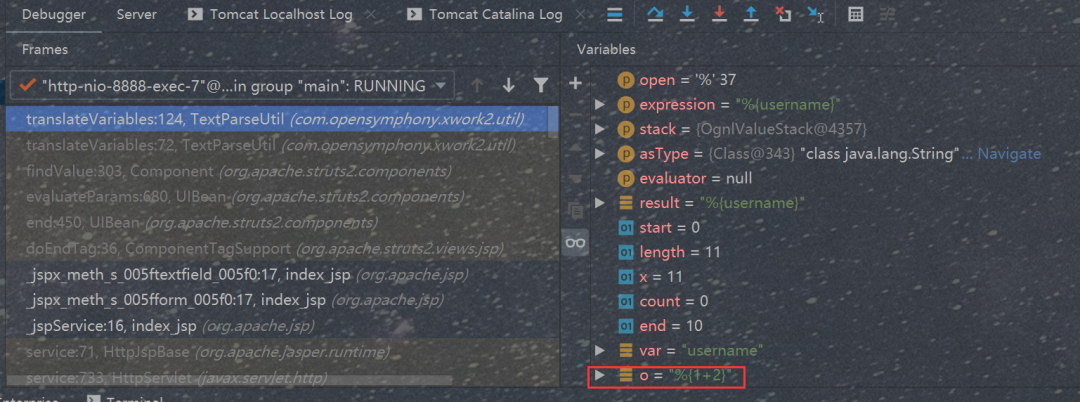Click the Frames panel header
The height and width of the screenshot is (402, 1080).
[x=45, y=50]
